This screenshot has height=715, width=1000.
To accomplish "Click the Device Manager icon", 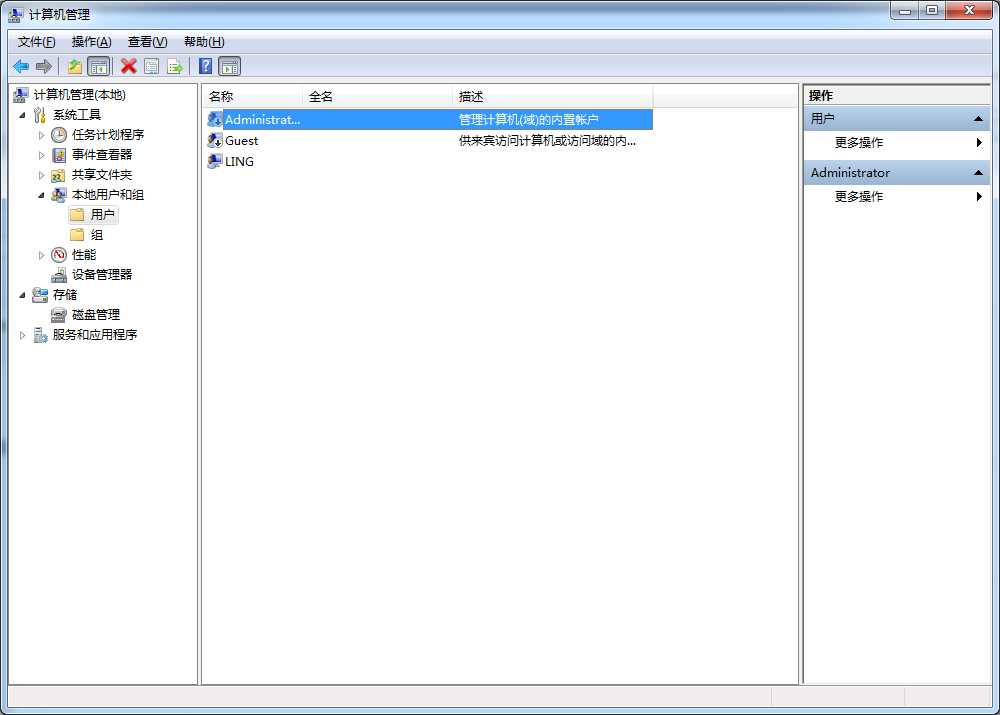I will (x=59, y=275).
